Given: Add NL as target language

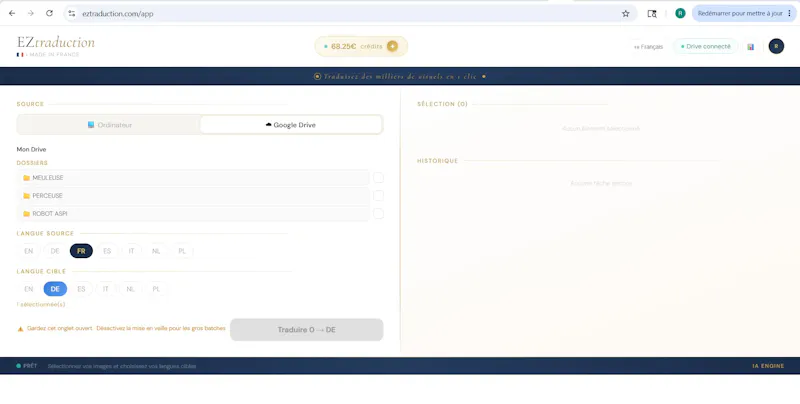Looking at the screenshot, I should 131,289.
